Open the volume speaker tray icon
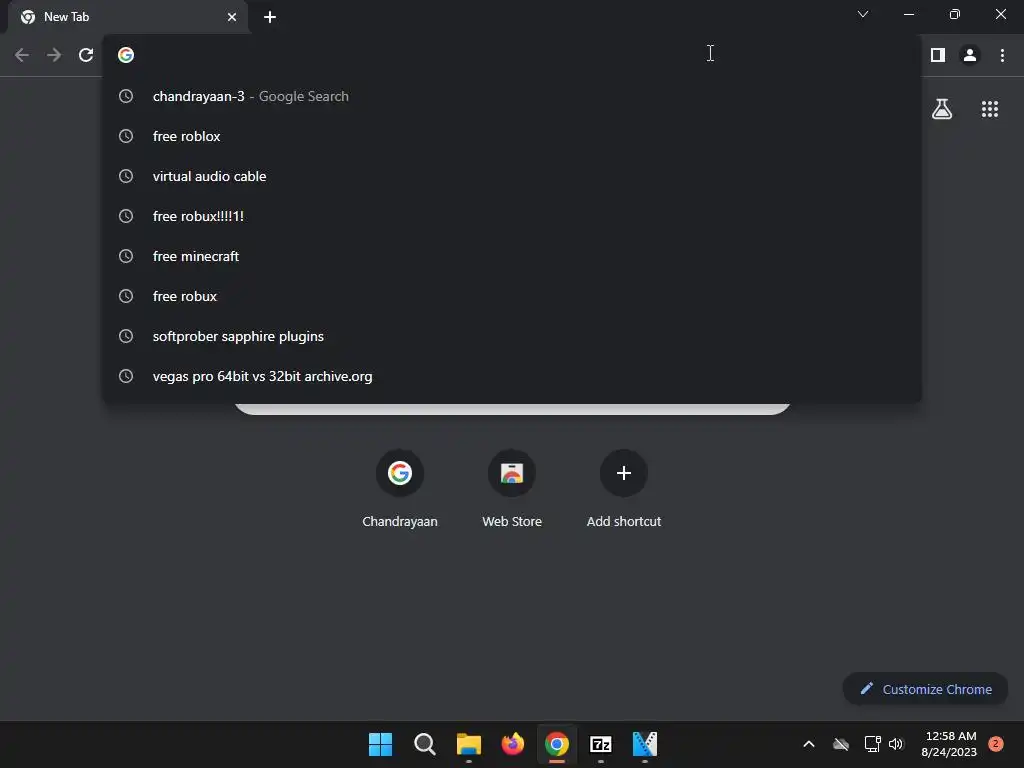Screen dimensions: 1024x768 click(896, 744)
